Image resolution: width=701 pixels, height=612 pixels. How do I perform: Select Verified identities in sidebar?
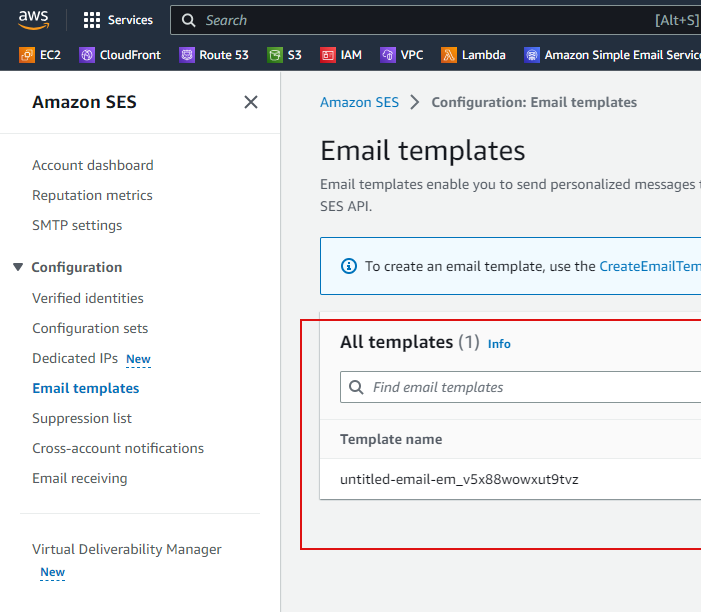(x=88, y=298)
